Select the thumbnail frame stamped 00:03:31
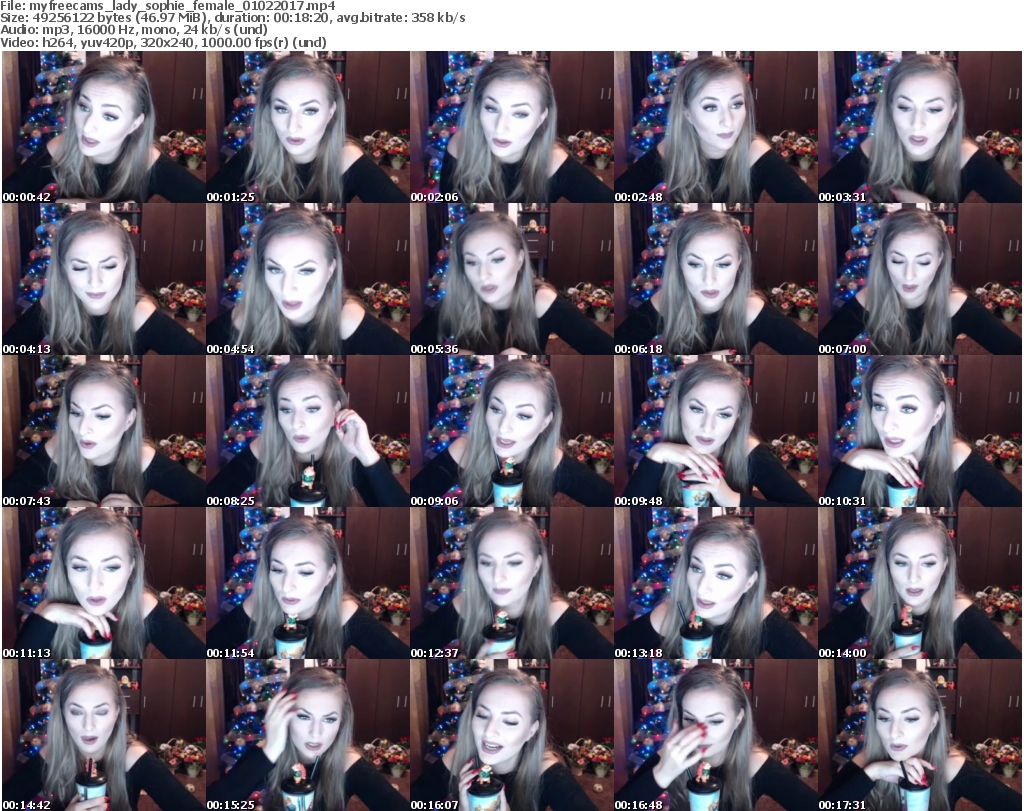 pyautogui.click(x=920, y=127)
